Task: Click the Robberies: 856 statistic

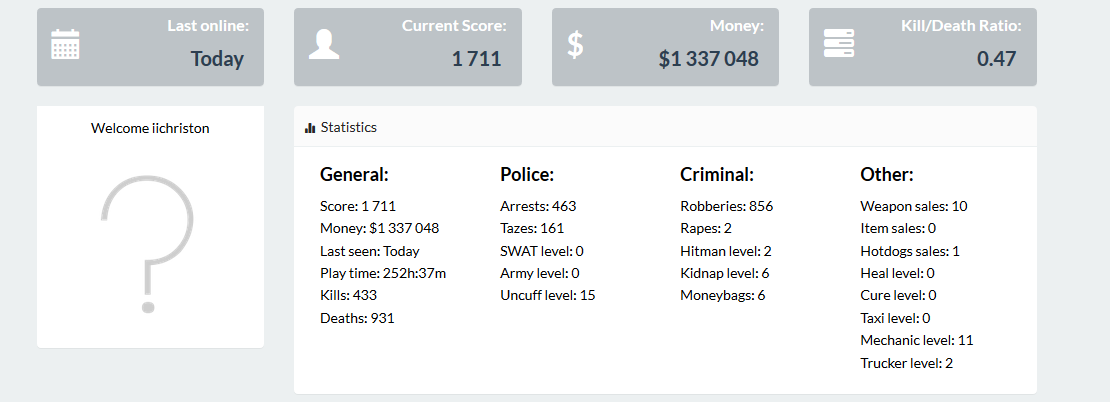Action: click(x=726, y=207)
